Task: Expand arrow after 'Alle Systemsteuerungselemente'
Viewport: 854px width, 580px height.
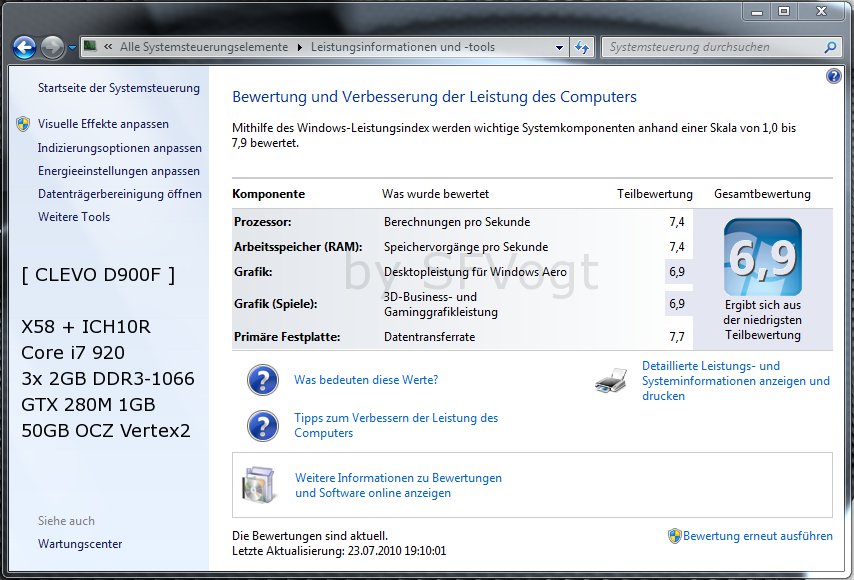Action: 300,47
